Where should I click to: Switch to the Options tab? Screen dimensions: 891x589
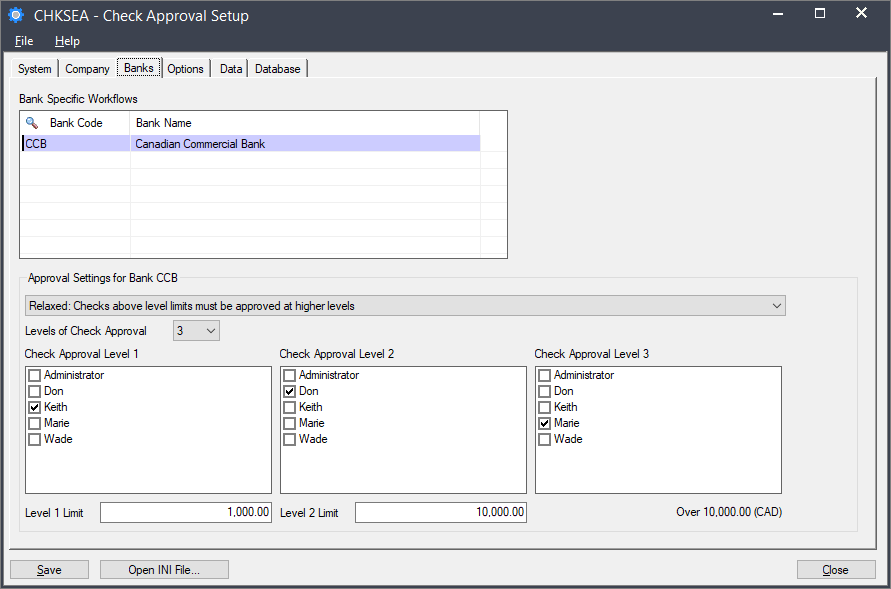pyautogui.click(x=185, y=69)
